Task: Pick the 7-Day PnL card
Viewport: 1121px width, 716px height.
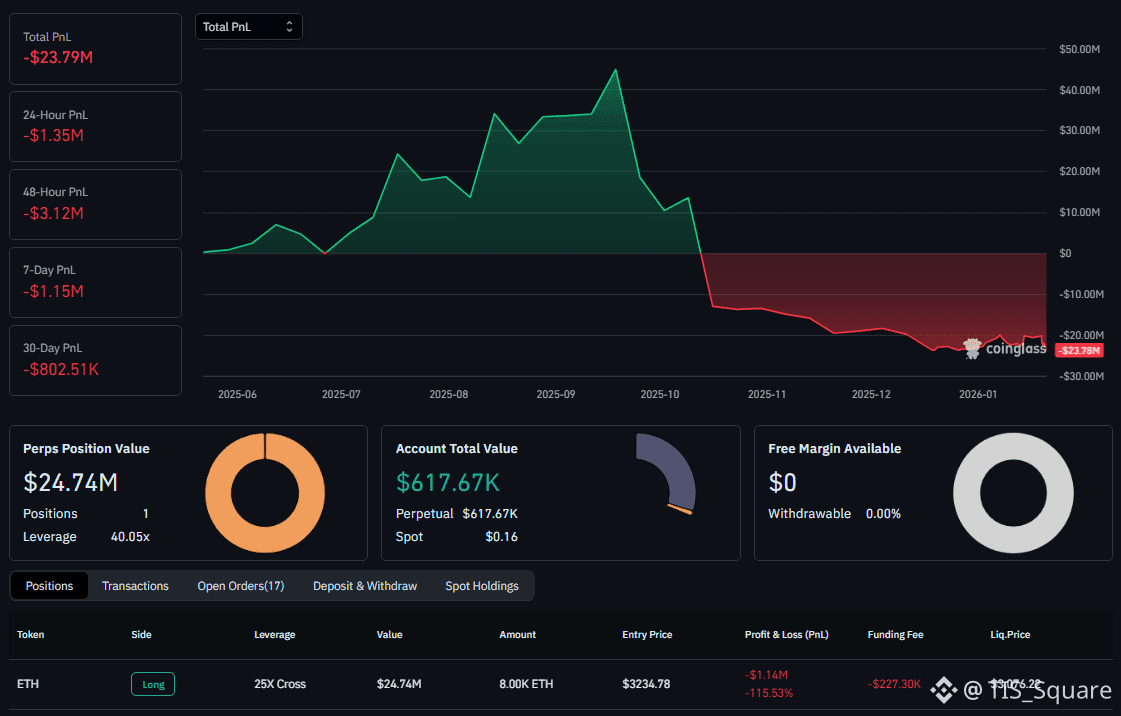Action: 95,282
